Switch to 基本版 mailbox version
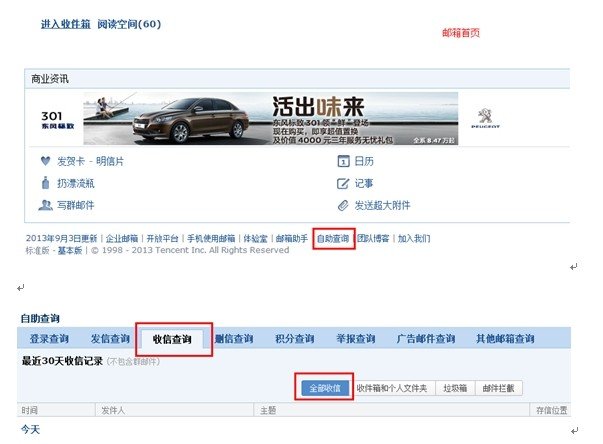603x444 pixels. [70, 251]
